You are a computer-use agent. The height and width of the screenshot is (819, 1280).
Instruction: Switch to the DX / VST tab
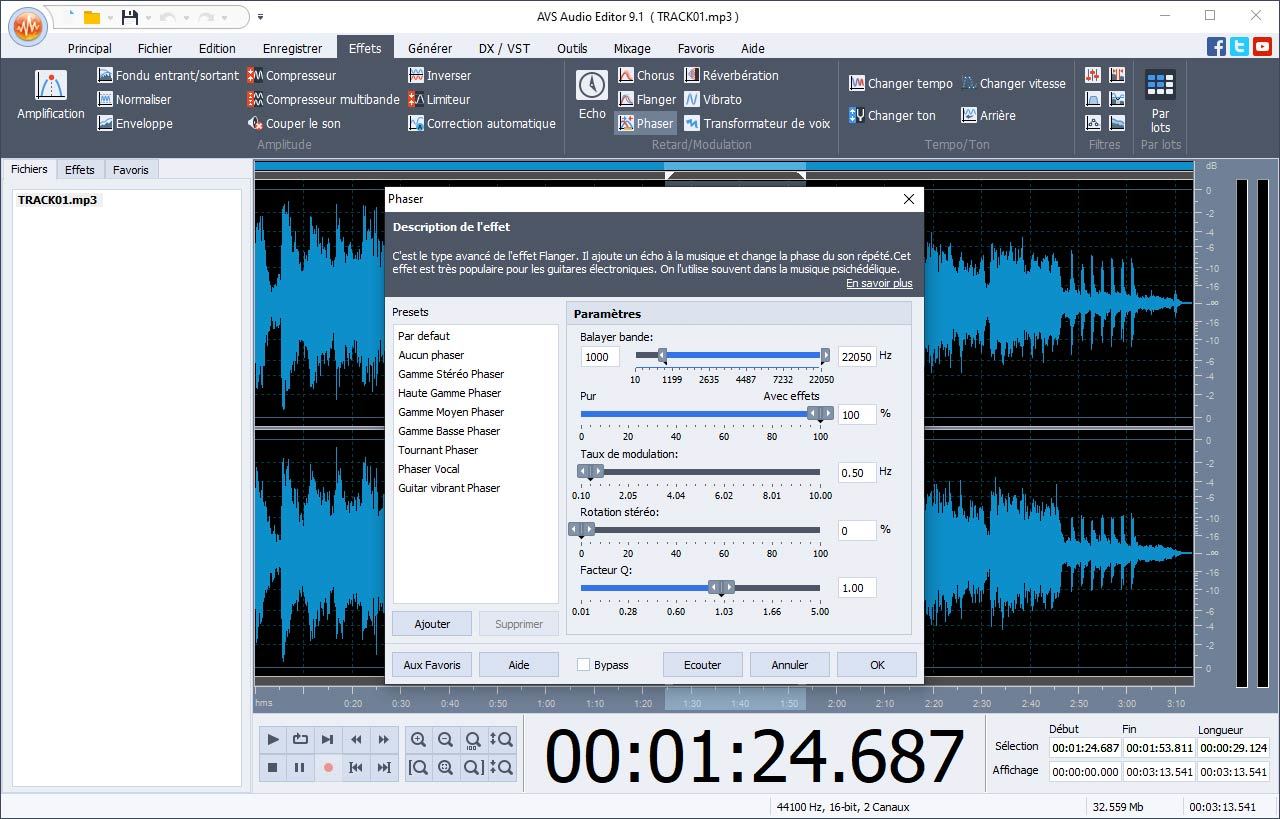(504, 48)
